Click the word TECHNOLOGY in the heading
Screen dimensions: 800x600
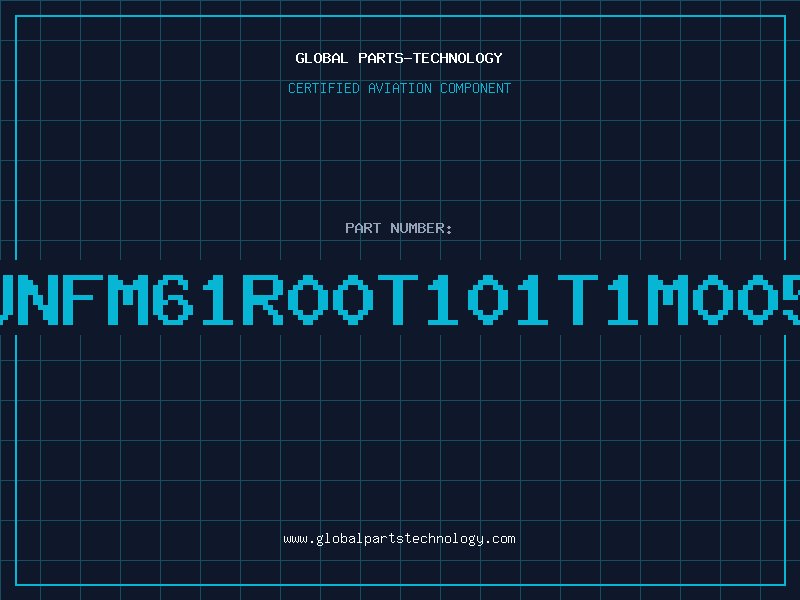458,58
